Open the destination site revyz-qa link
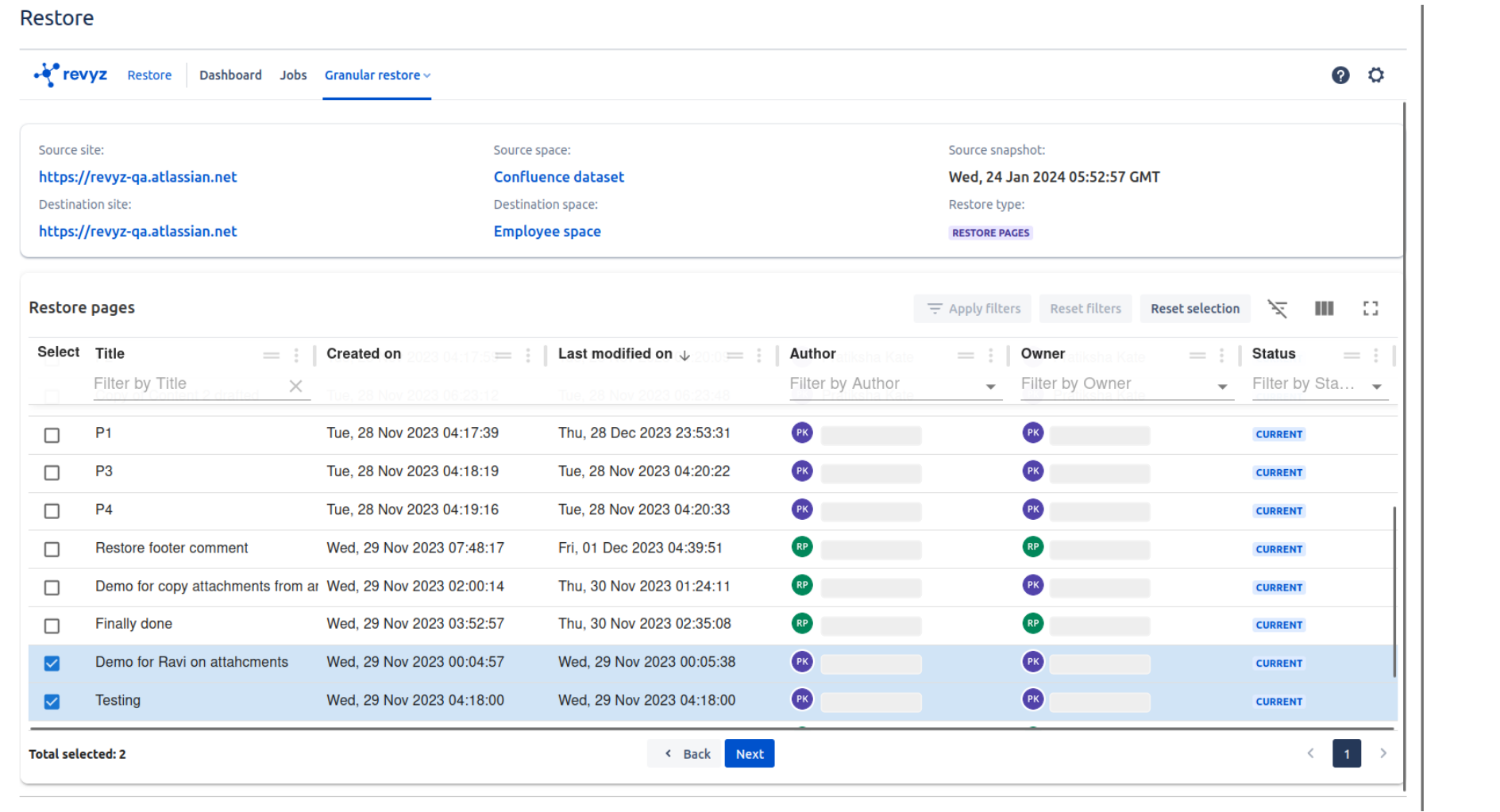1500x812 pixels. tap(137, 232)
